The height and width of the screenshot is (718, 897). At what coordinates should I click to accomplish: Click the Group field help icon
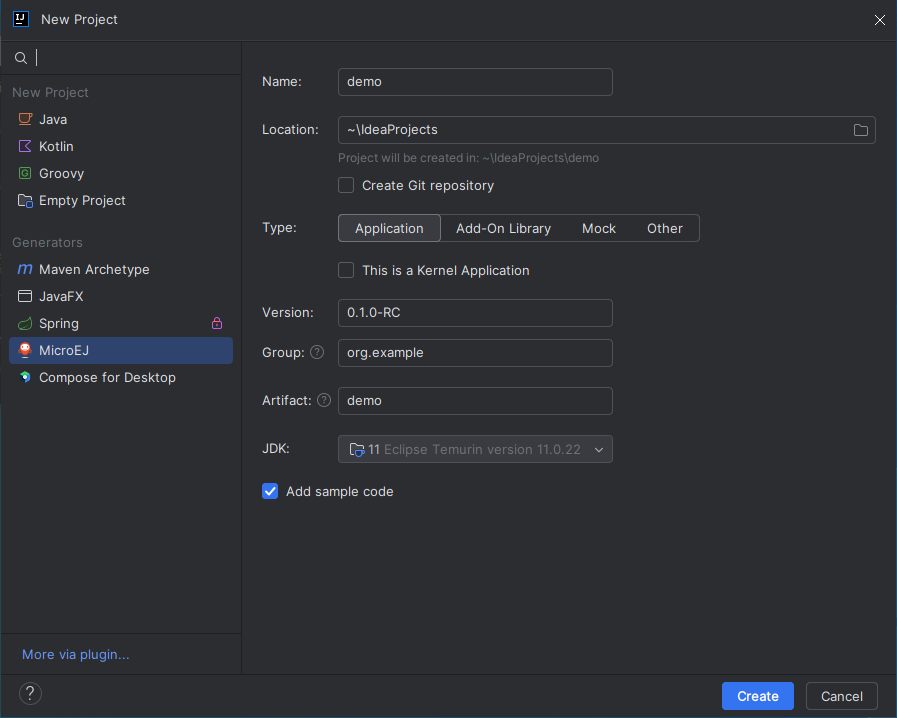coord(317,353)
